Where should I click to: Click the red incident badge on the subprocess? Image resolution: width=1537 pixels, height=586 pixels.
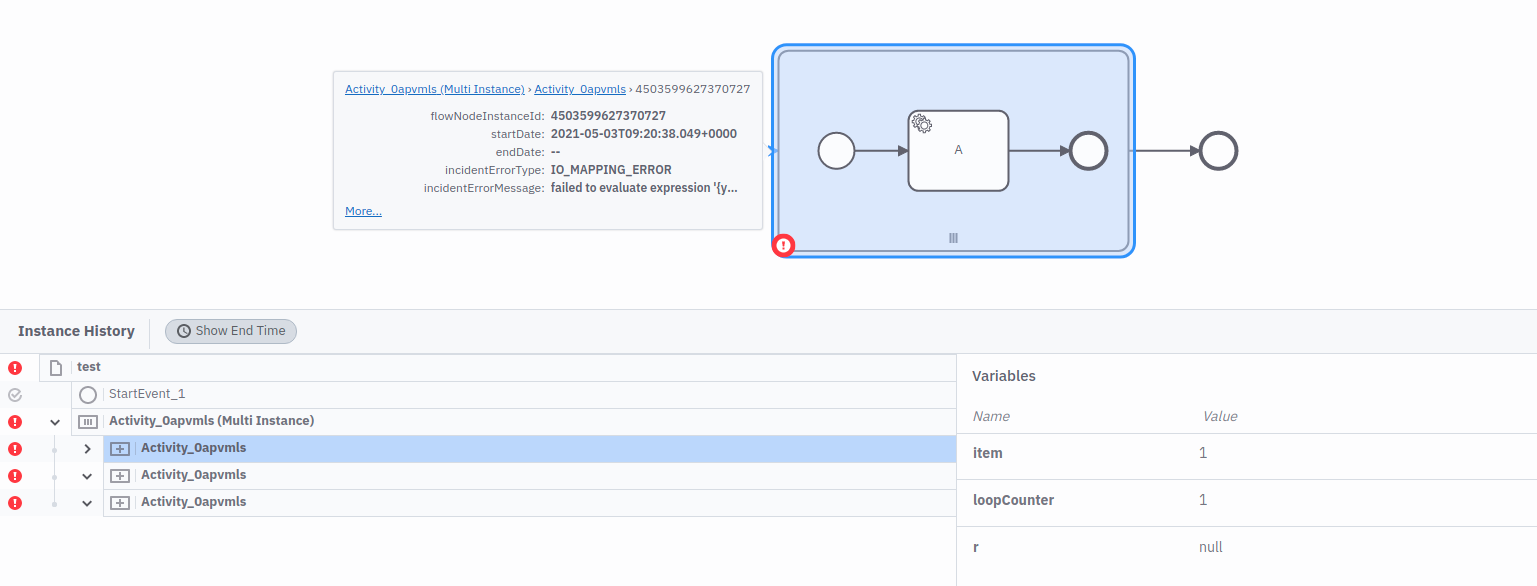(784, 245)
